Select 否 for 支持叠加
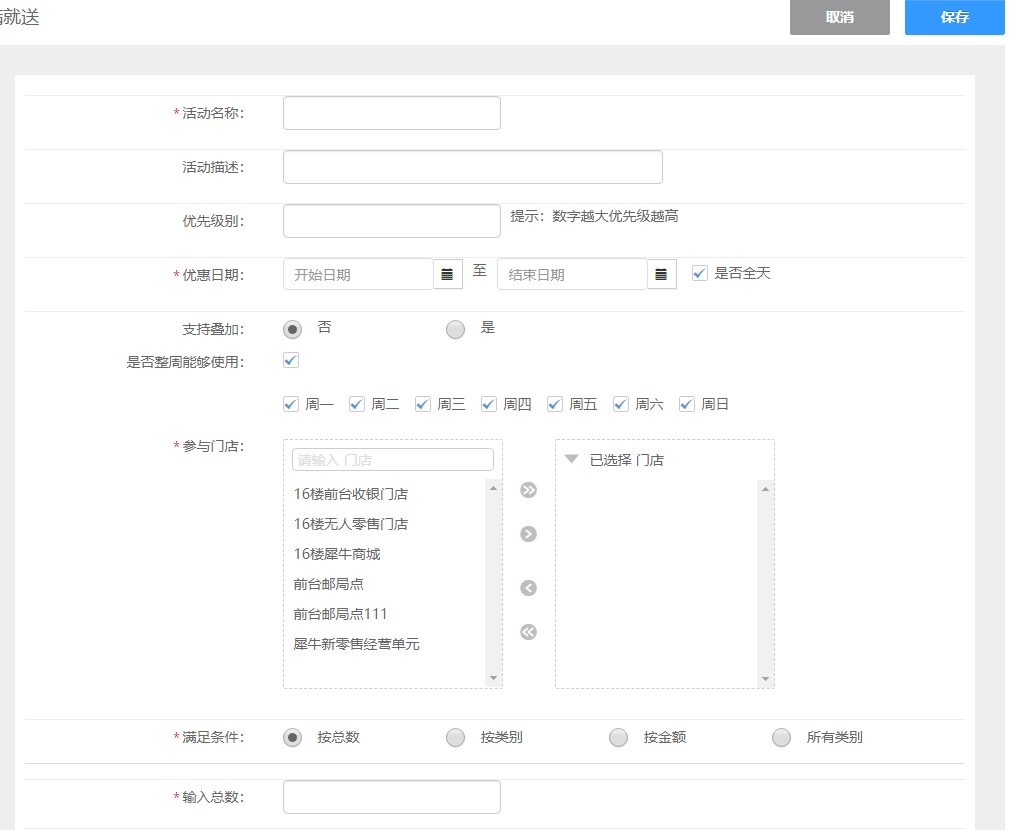1015x830 pixels. pyautogui.click(x=293, y=330)
